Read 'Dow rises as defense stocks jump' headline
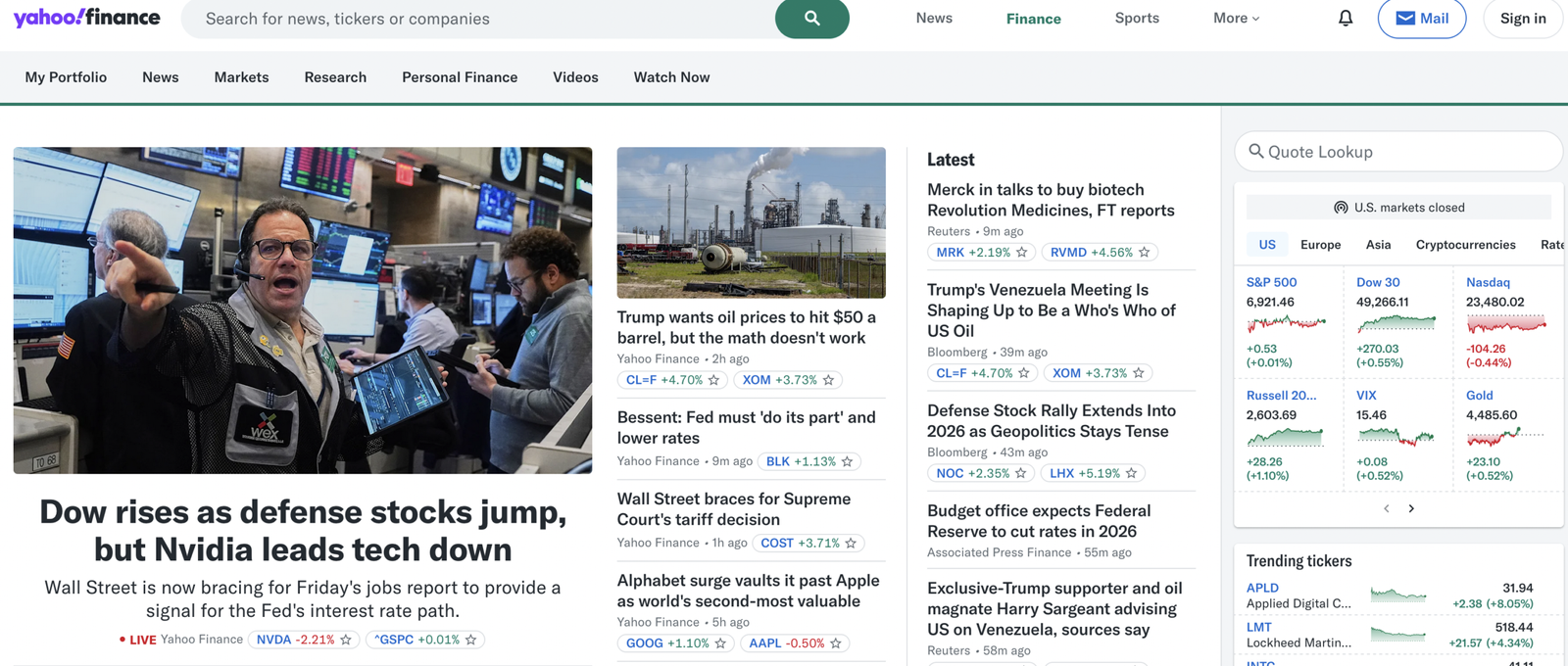This screenshot has height=666, width=1568. coord(303,531)
